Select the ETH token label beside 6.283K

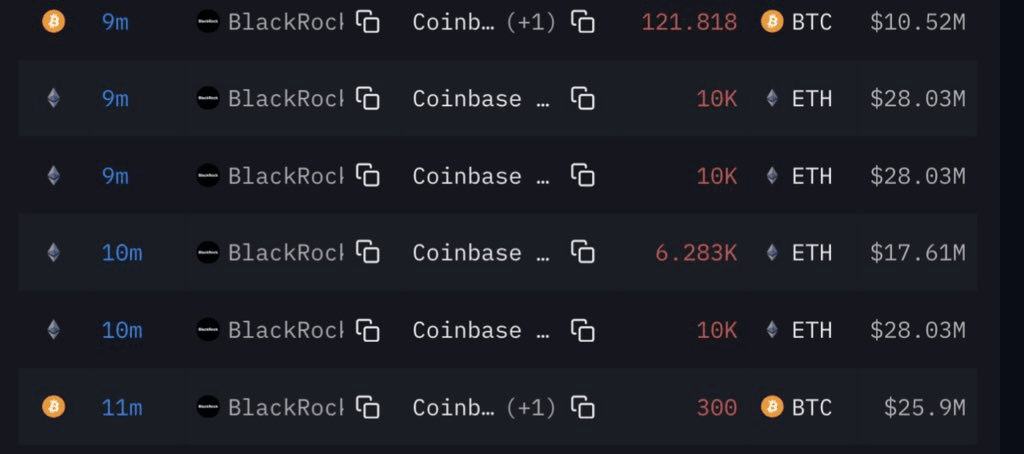coord(811,253)
